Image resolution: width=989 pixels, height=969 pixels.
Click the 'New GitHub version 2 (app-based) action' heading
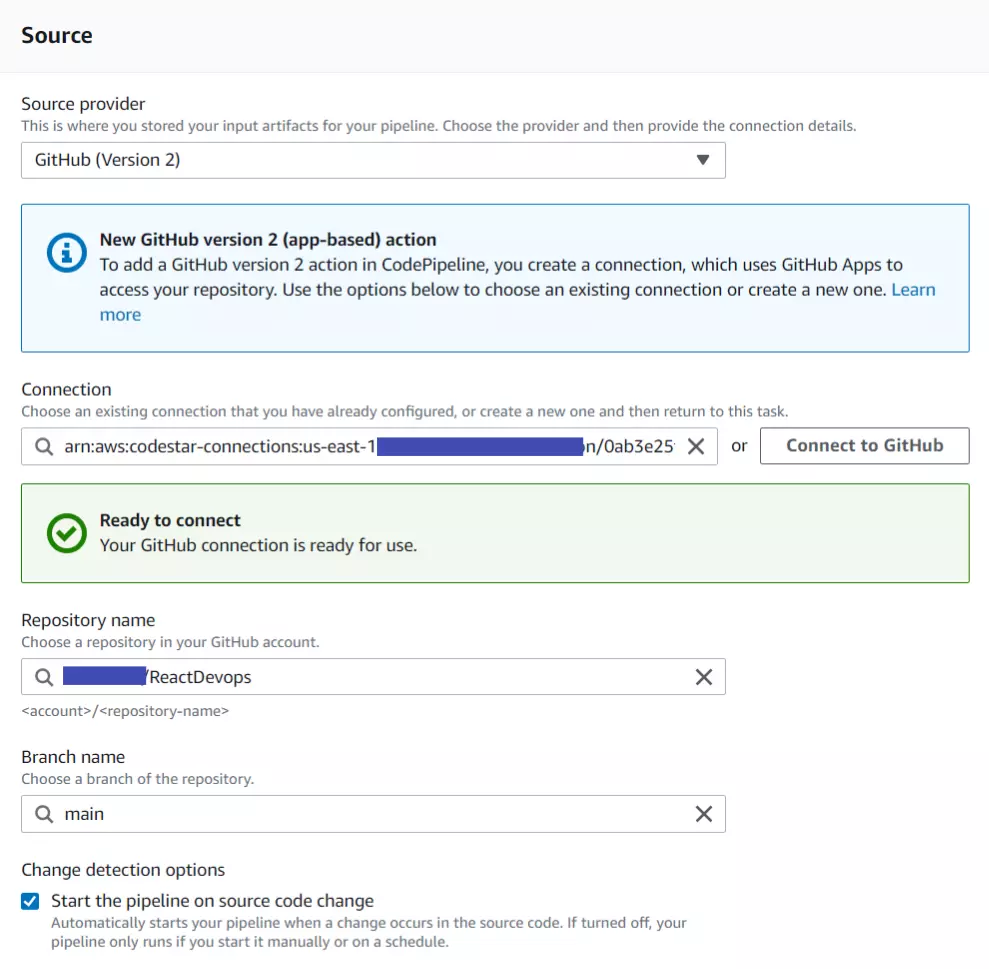267,240
